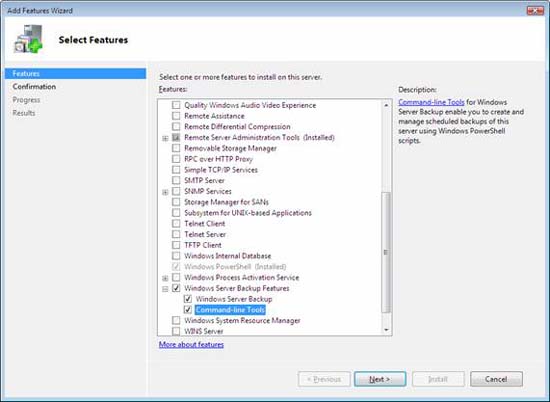Tick Simple TCP/IP Services checkbox
This screenshot has height=402, width=550.
(x=176, y=170)
